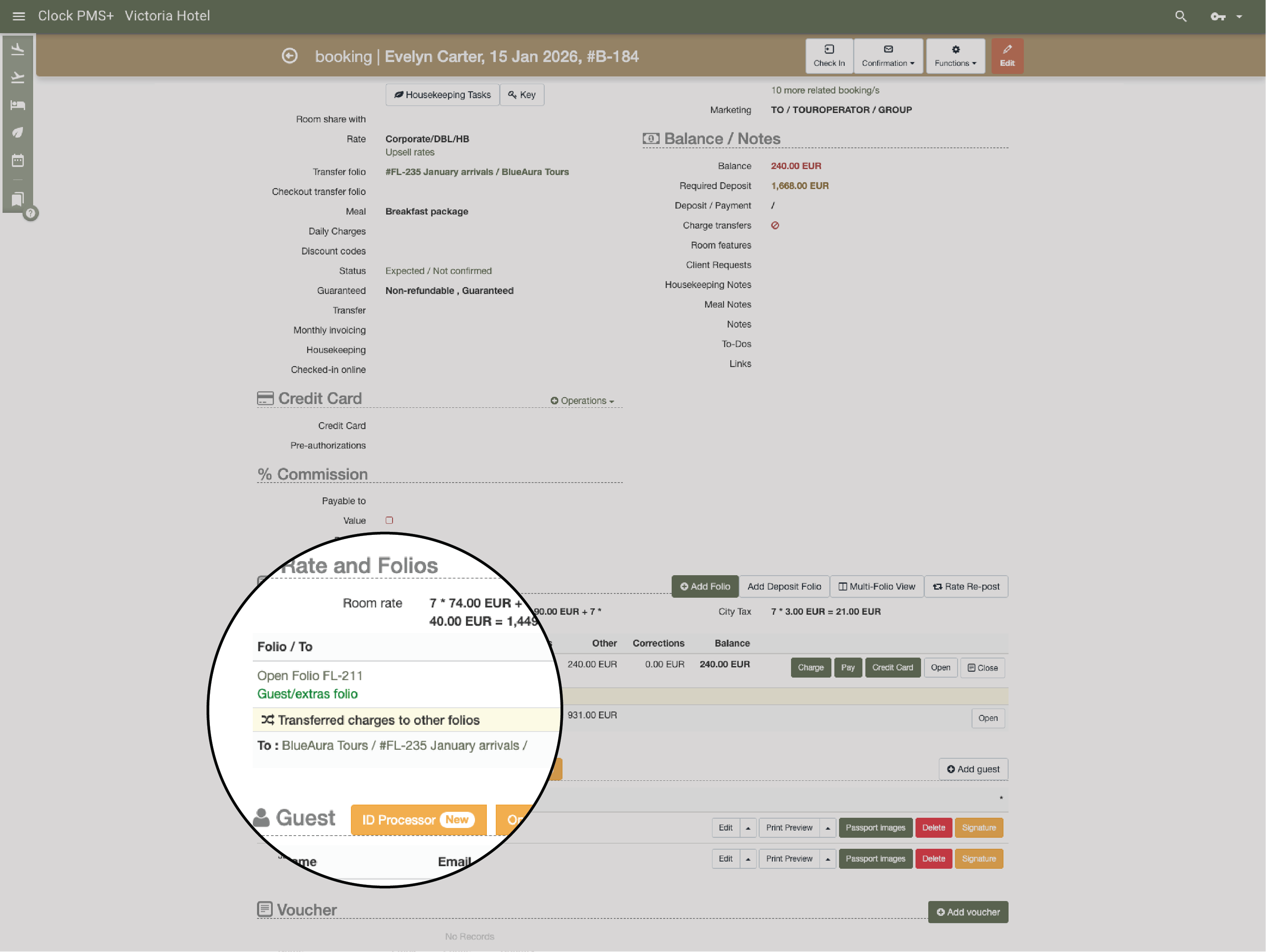Open the calendar sidebar icon
This screenshot has height=952, width=1266.
18,160
